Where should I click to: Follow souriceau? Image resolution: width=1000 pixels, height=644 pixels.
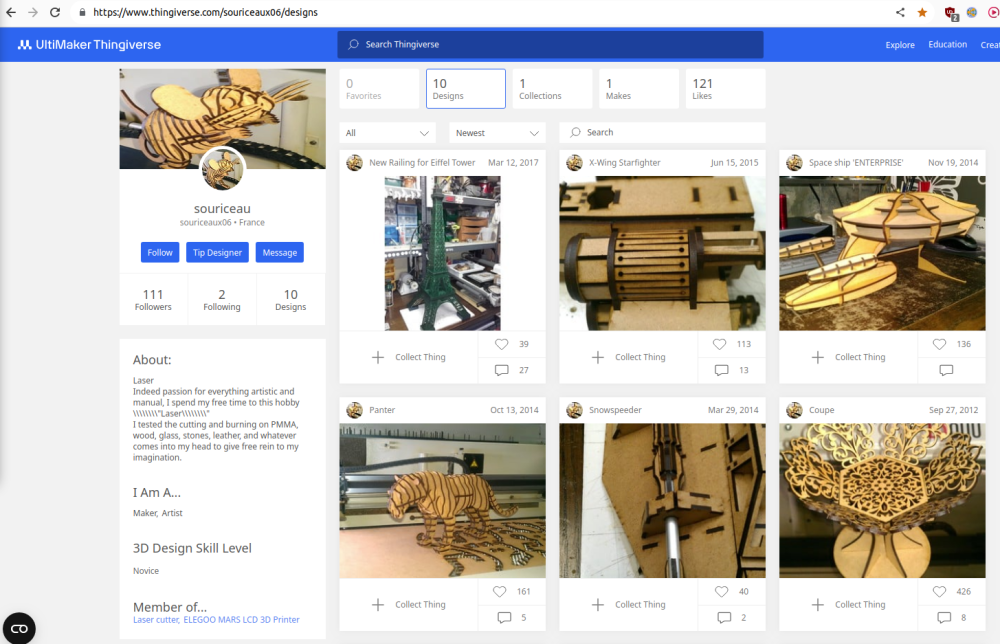(x=160, y=252)
